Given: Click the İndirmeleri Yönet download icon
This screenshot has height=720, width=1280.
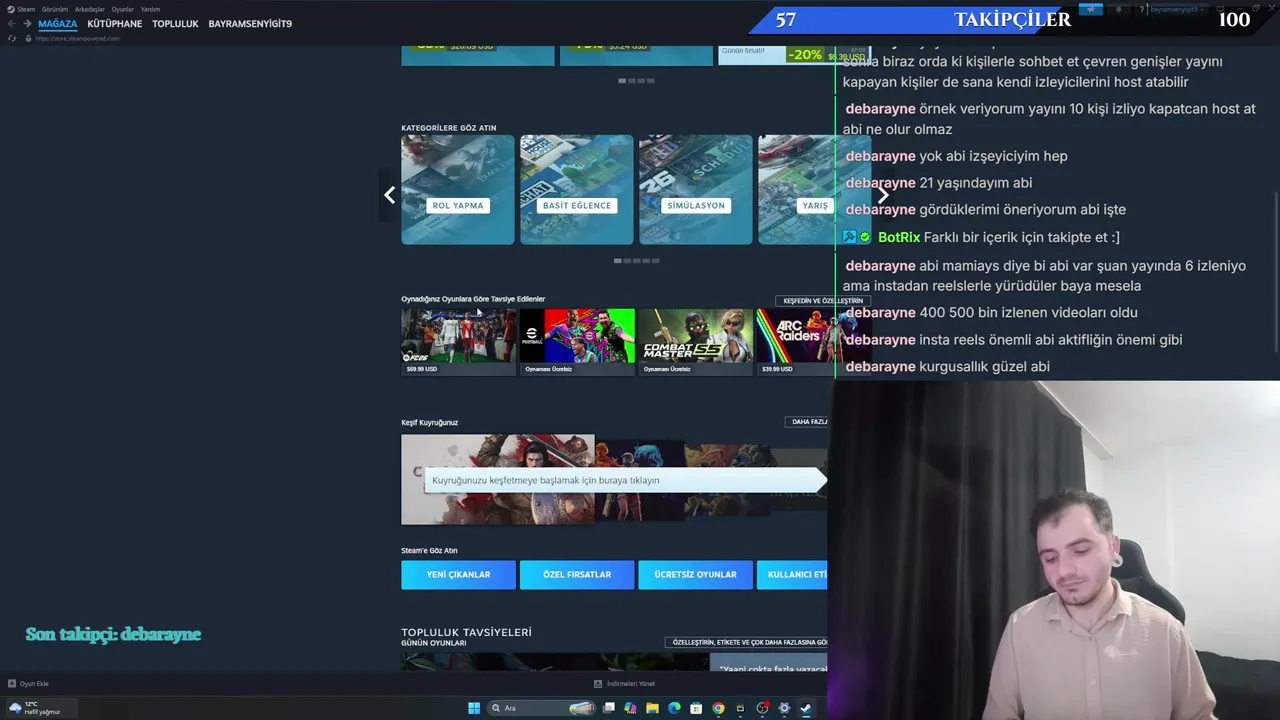Looking at the screenshot, I should (598, 684).
